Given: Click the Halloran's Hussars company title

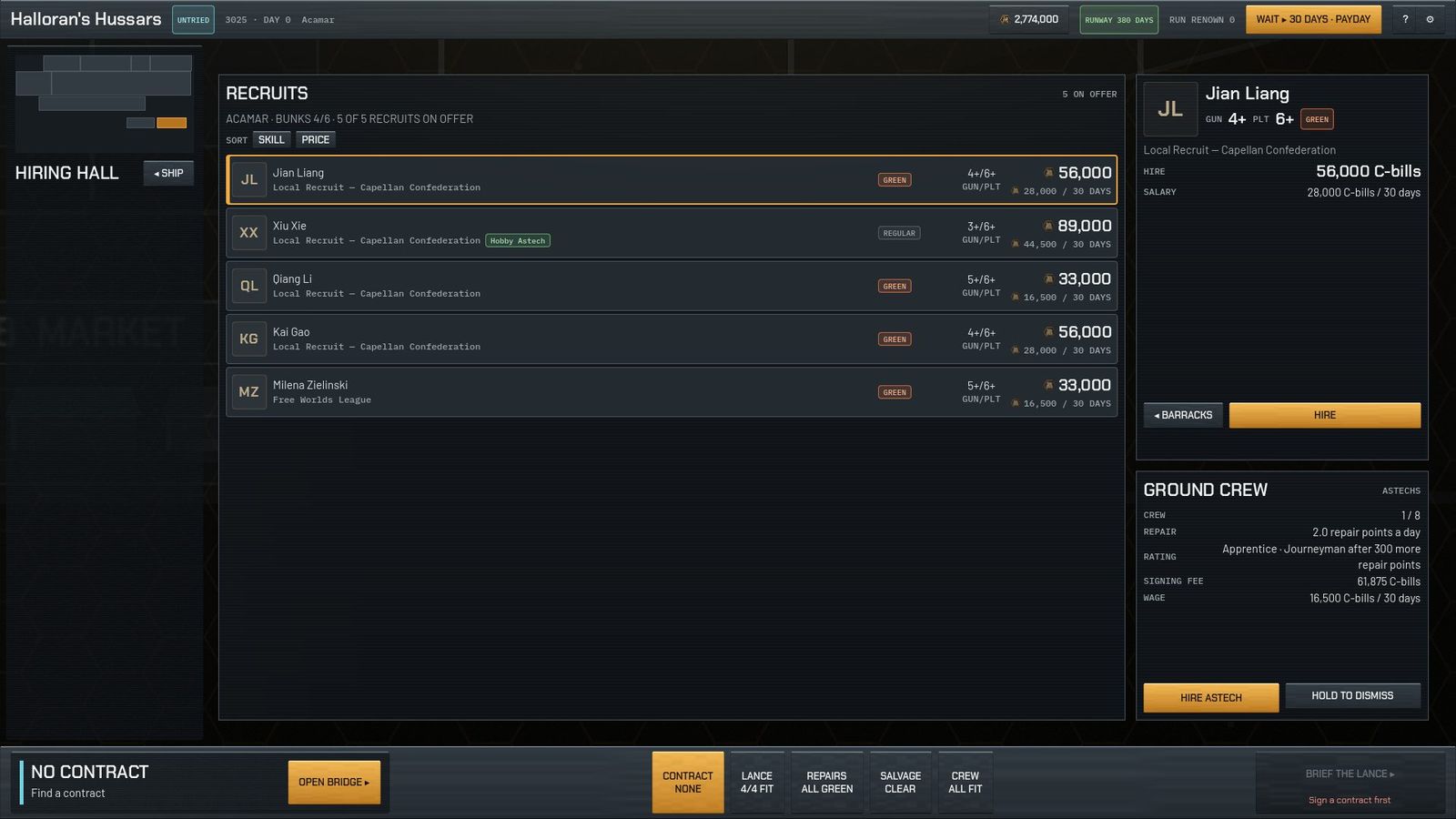Looking at the screenshot, I should point(86,19).
